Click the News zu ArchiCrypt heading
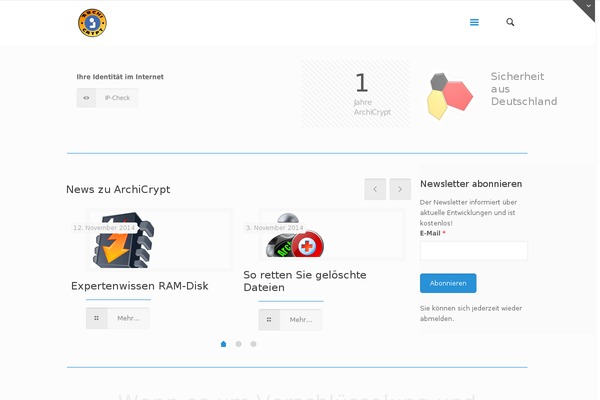The height and width of the screenshot is (400, 600). [x=118, y=189]
